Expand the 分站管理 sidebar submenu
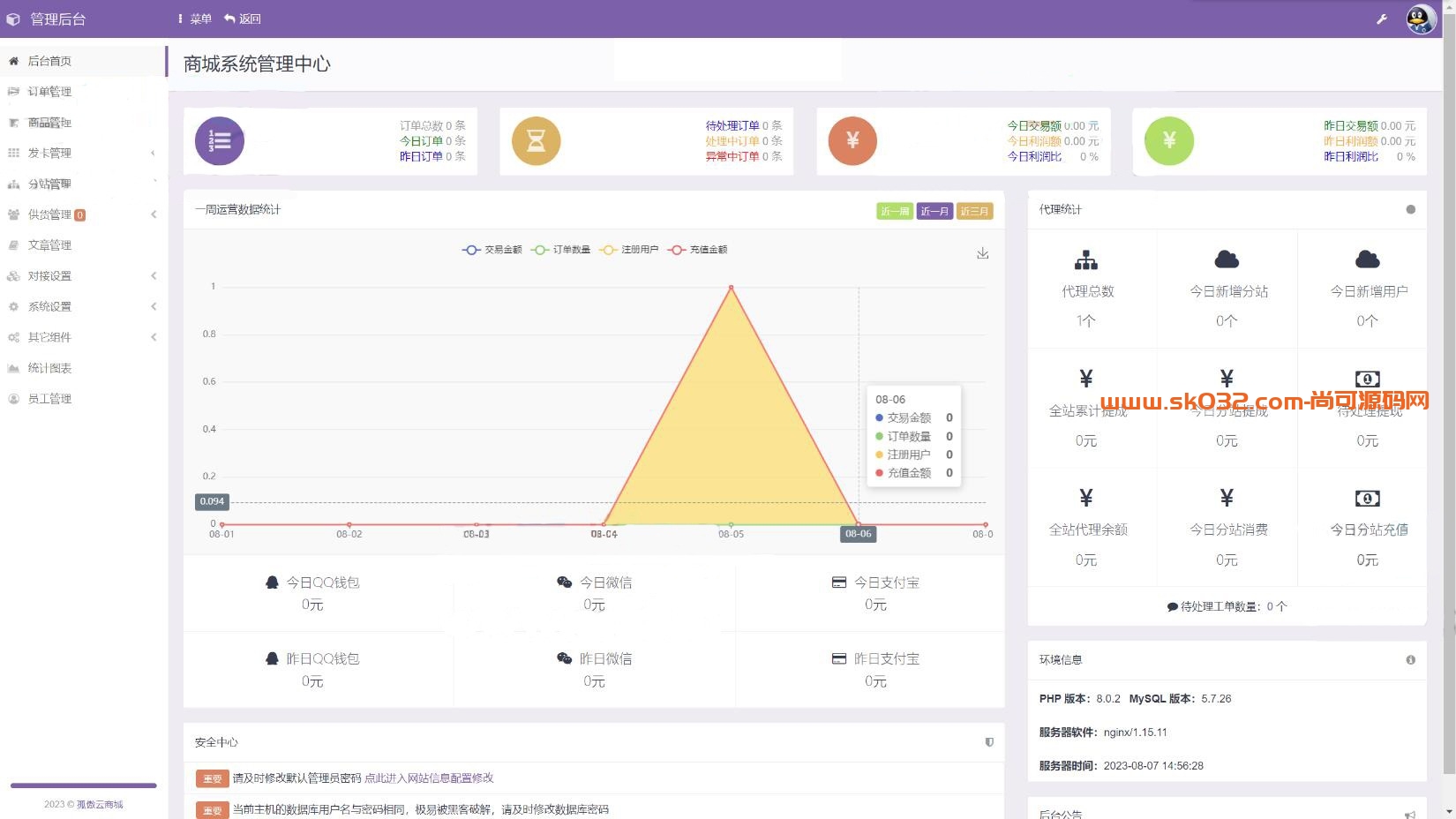The image size is (1456, 819). (84, 184)
